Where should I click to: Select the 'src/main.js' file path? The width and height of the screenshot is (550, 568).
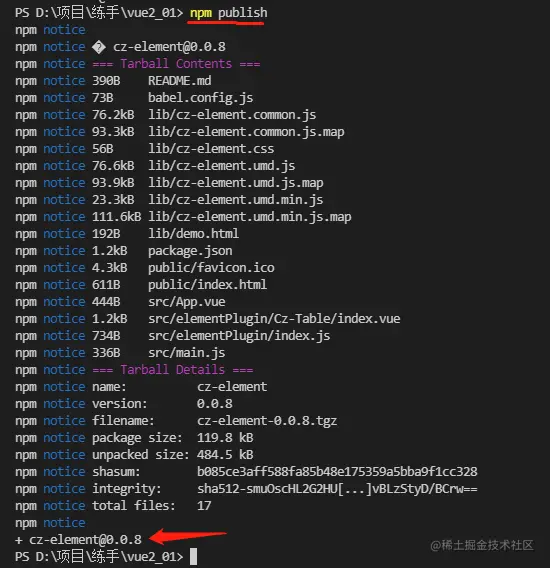pyautogui.click(x=187, y=353)
